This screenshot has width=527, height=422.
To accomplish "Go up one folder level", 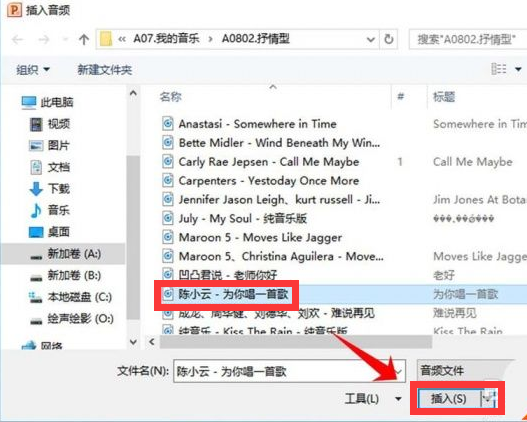I will 84,40.
